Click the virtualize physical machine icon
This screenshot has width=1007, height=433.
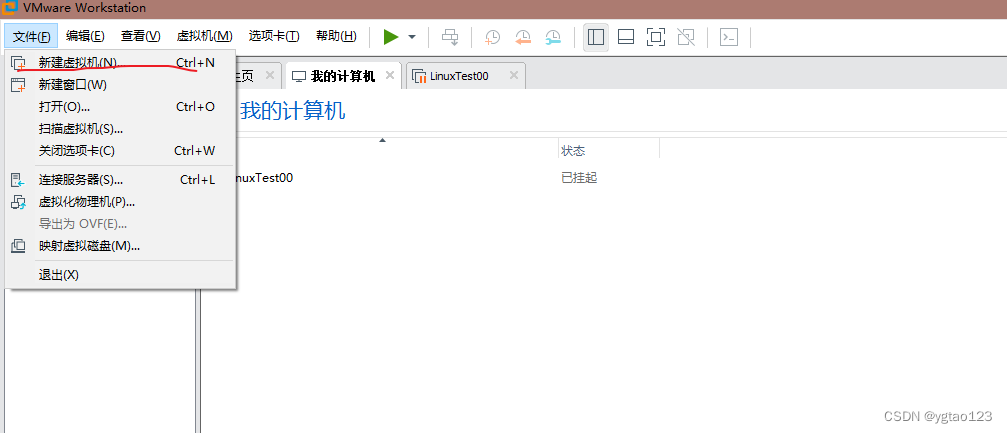coord(19,202)
